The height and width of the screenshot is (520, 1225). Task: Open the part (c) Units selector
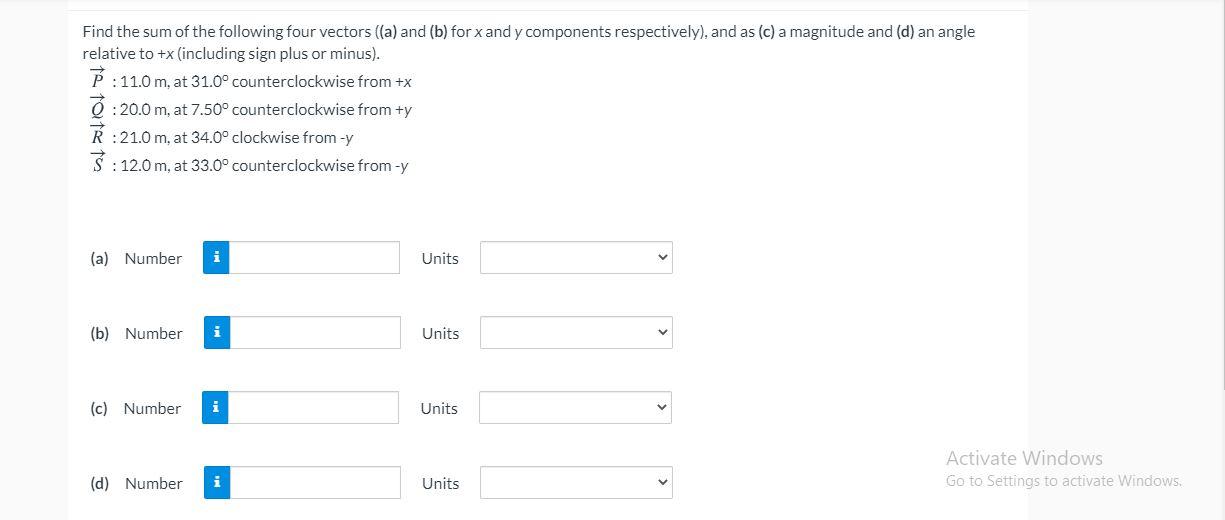575,408
